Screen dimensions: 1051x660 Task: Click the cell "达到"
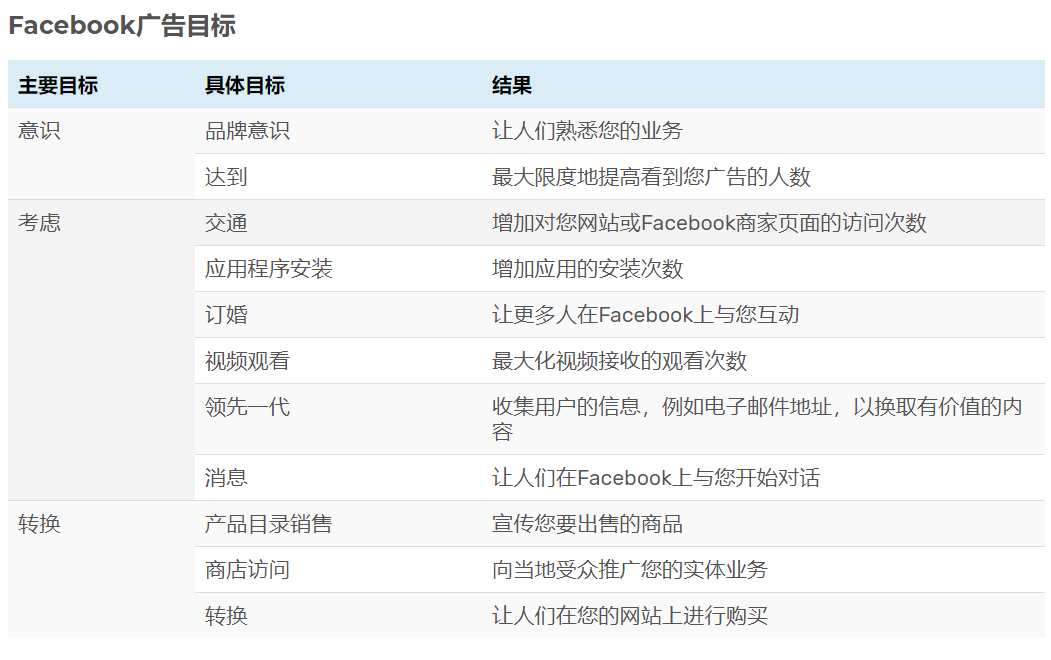(226, 177)
